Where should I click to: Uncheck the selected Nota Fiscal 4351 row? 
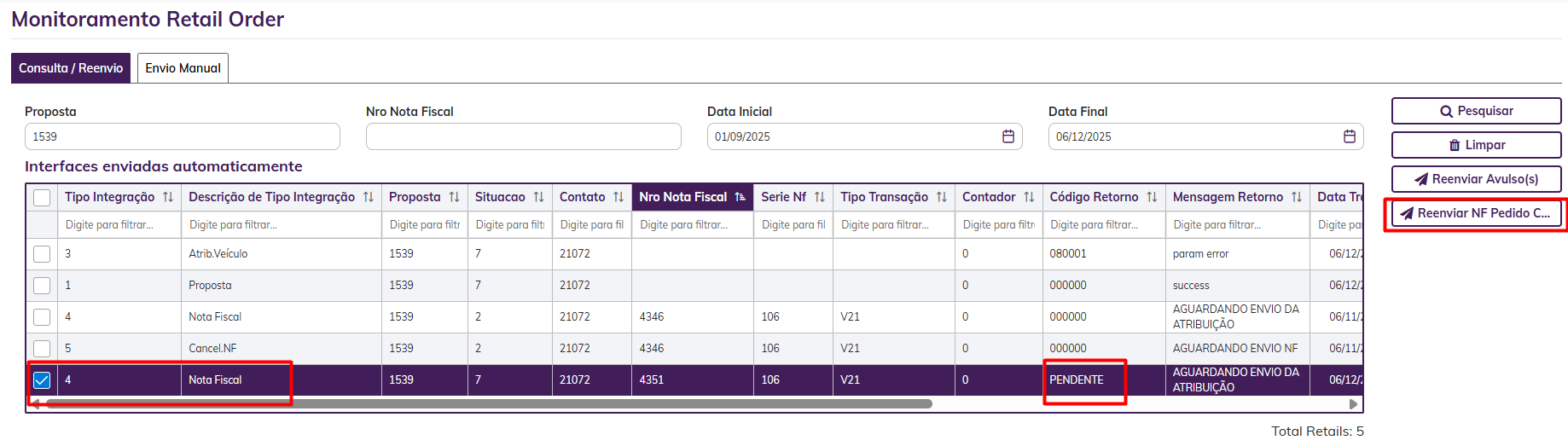(42, 380)
